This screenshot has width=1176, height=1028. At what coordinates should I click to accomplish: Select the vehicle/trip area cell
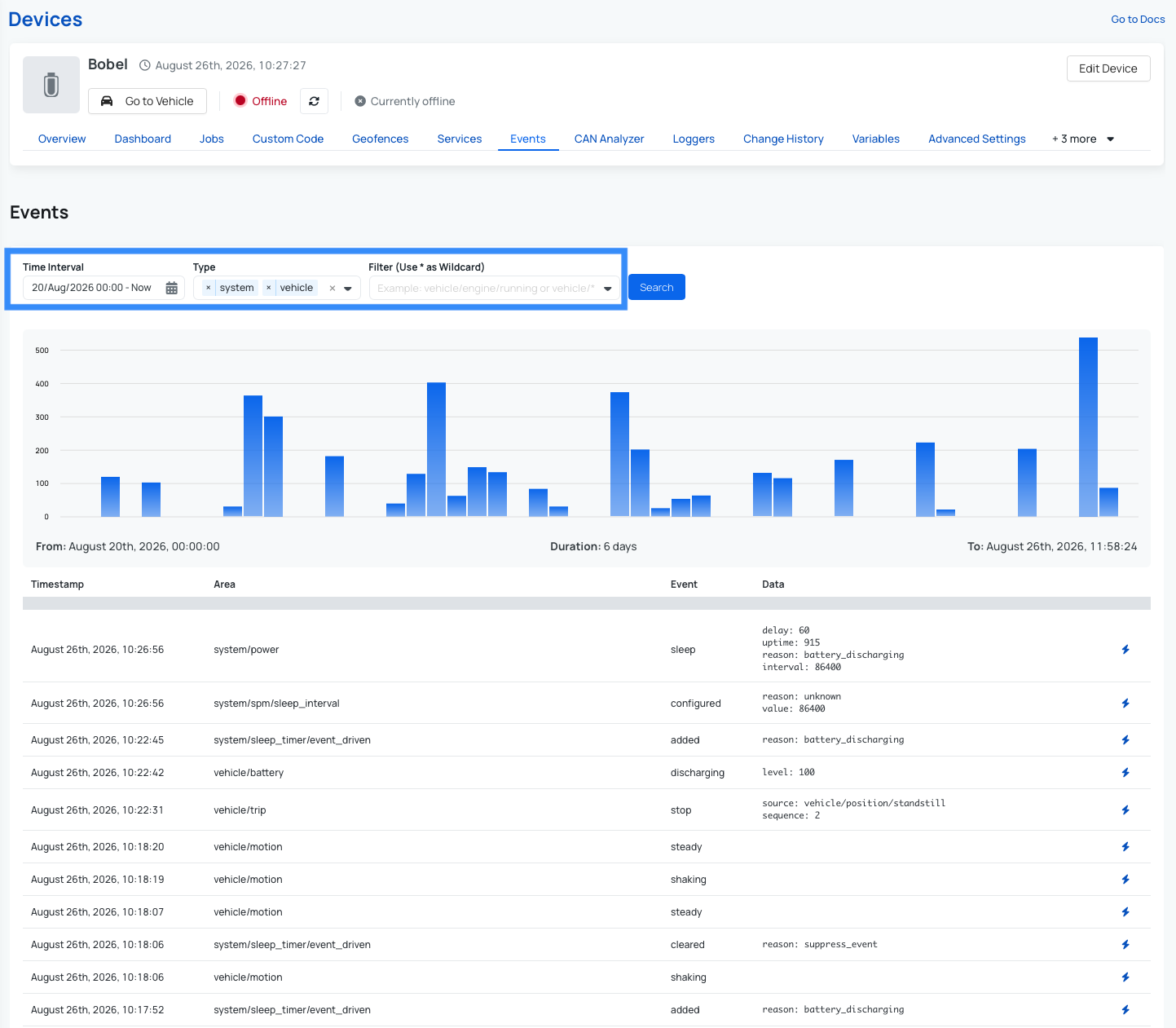(240, 810)
